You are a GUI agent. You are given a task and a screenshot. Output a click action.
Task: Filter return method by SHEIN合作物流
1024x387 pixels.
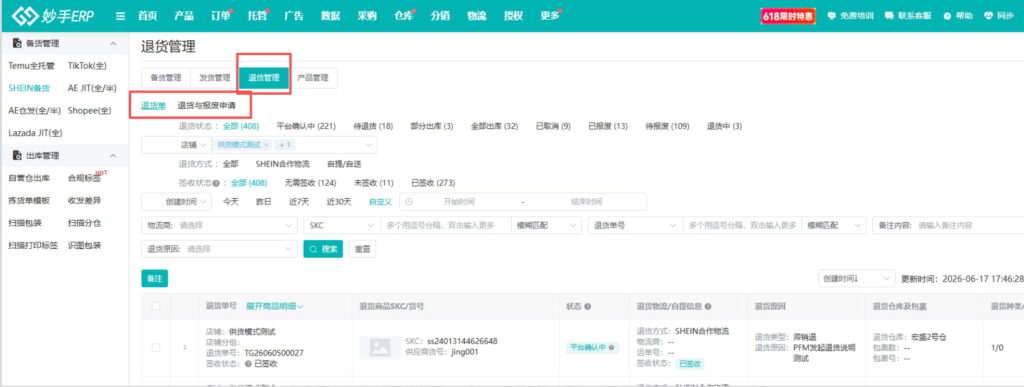click(283, 164)
